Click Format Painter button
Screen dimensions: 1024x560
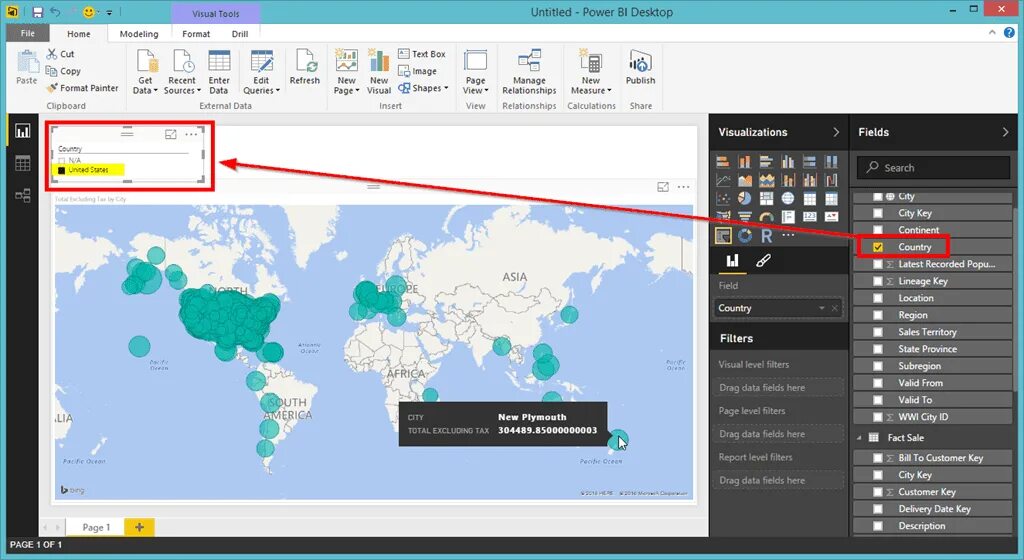coord(82,88)
